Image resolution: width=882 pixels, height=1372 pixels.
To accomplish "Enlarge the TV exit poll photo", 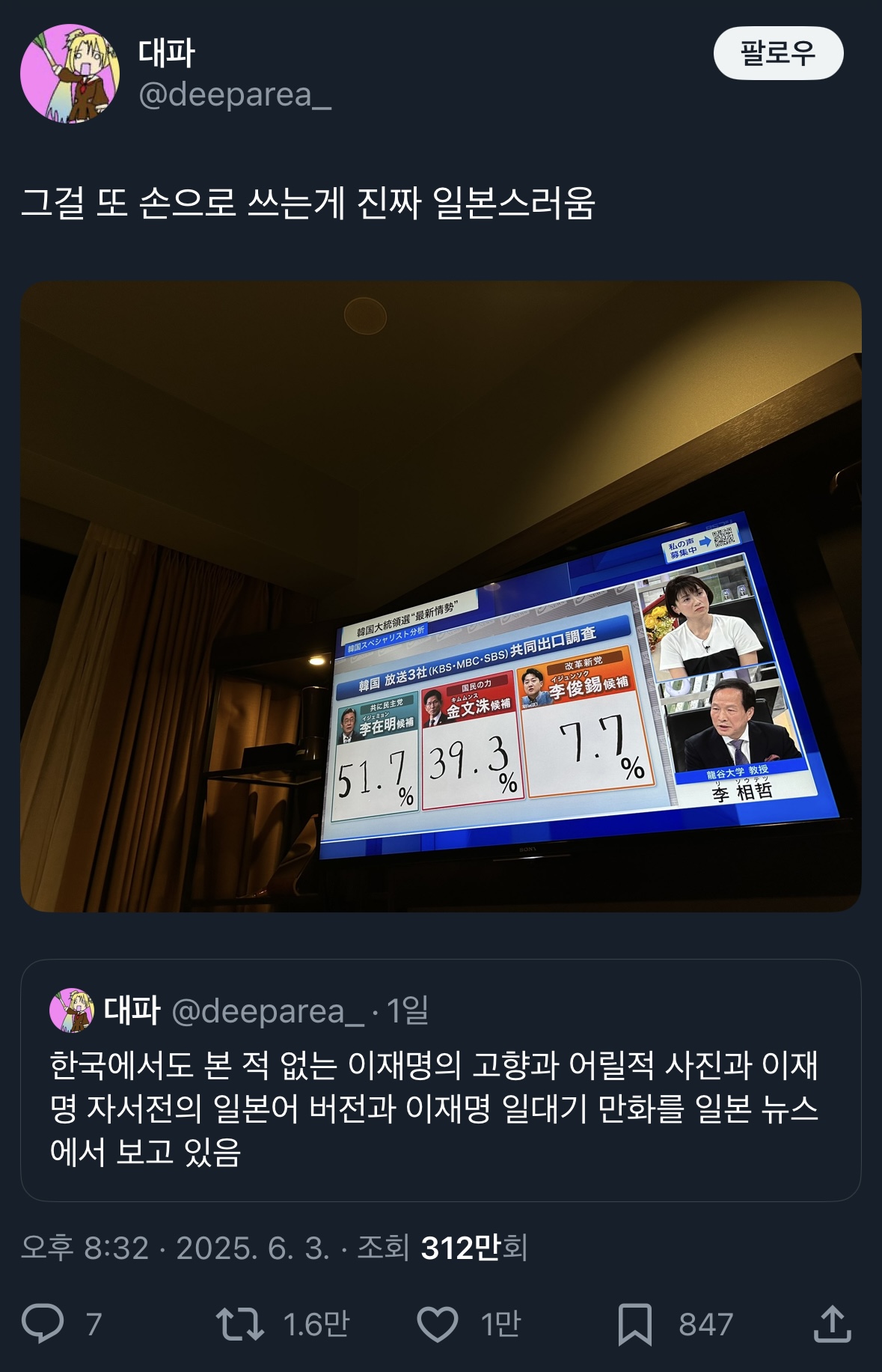I will click(441, 596).
